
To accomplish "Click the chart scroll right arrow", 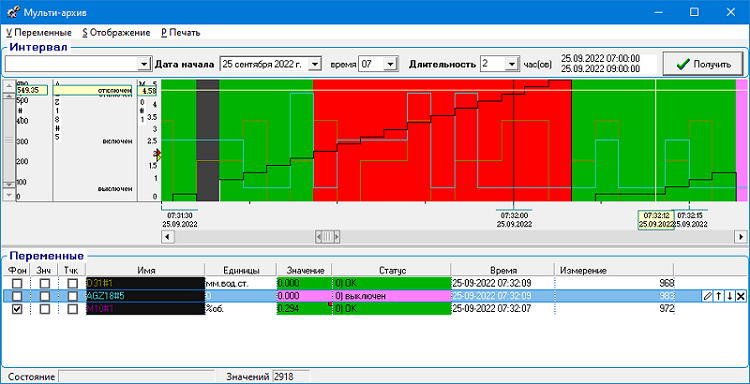I will tap(740, 236).
